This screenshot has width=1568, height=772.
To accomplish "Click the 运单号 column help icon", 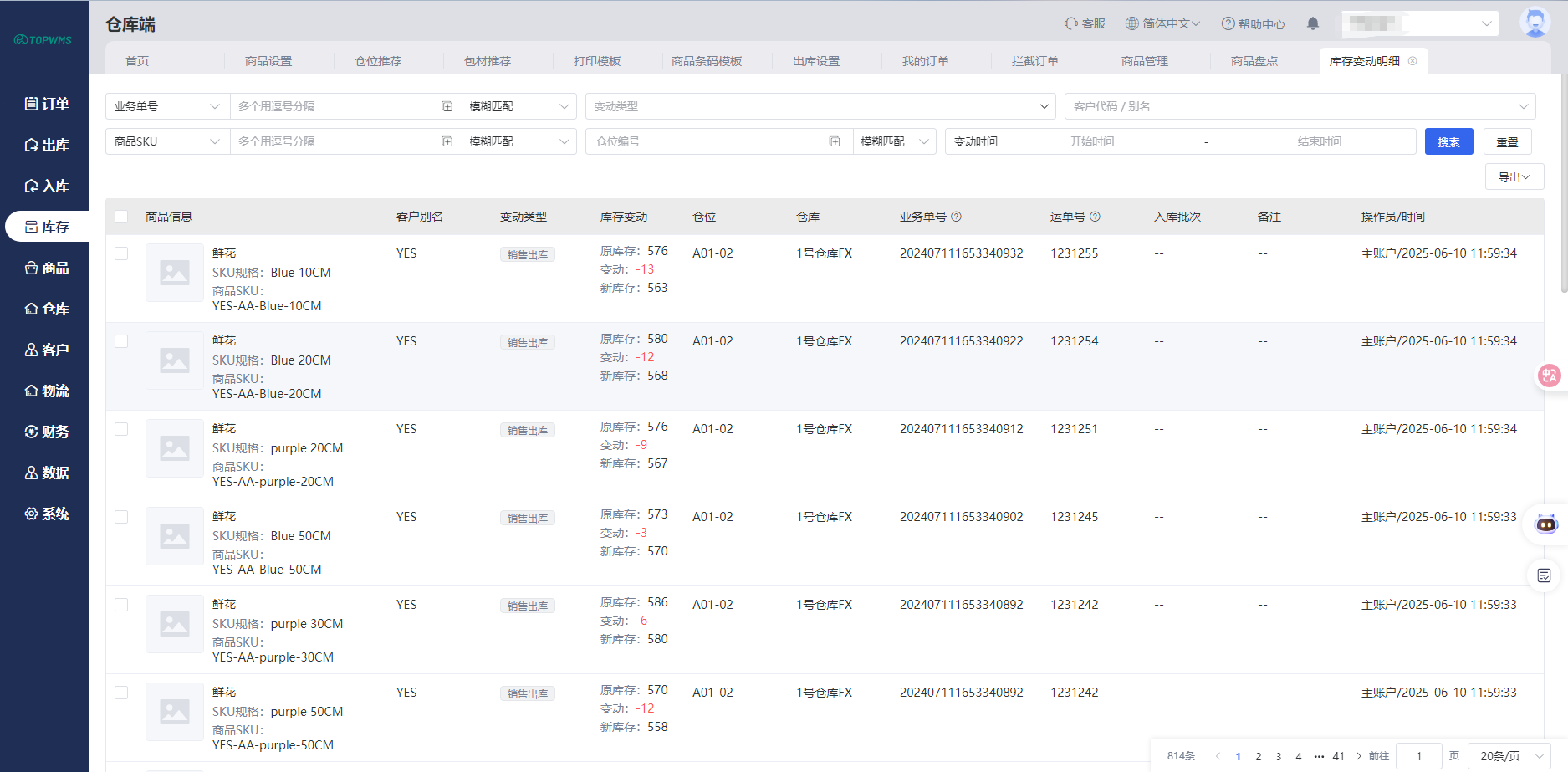I will (x=1095, y=217).
